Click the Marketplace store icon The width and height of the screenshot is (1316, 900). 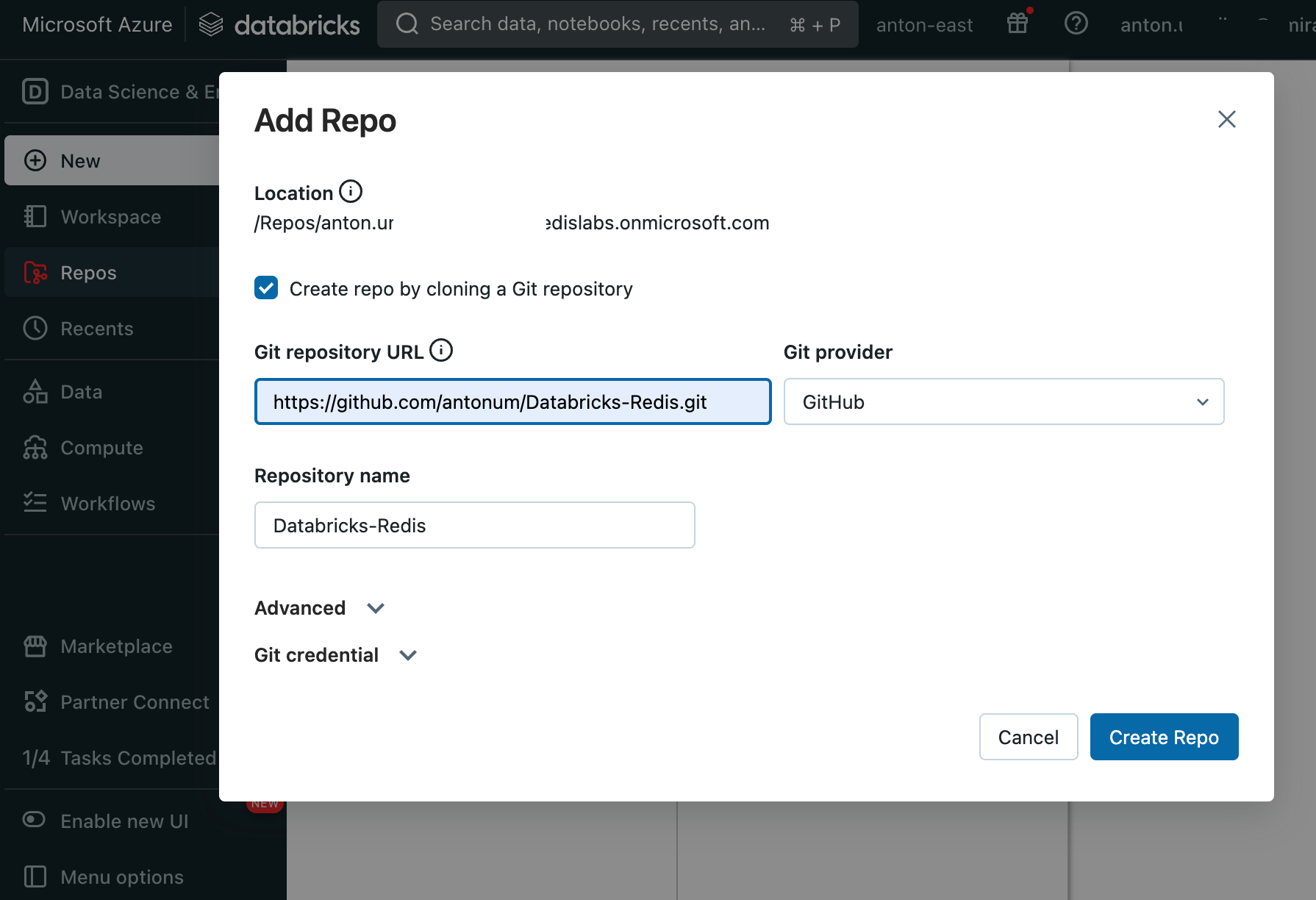click(35, 646)
